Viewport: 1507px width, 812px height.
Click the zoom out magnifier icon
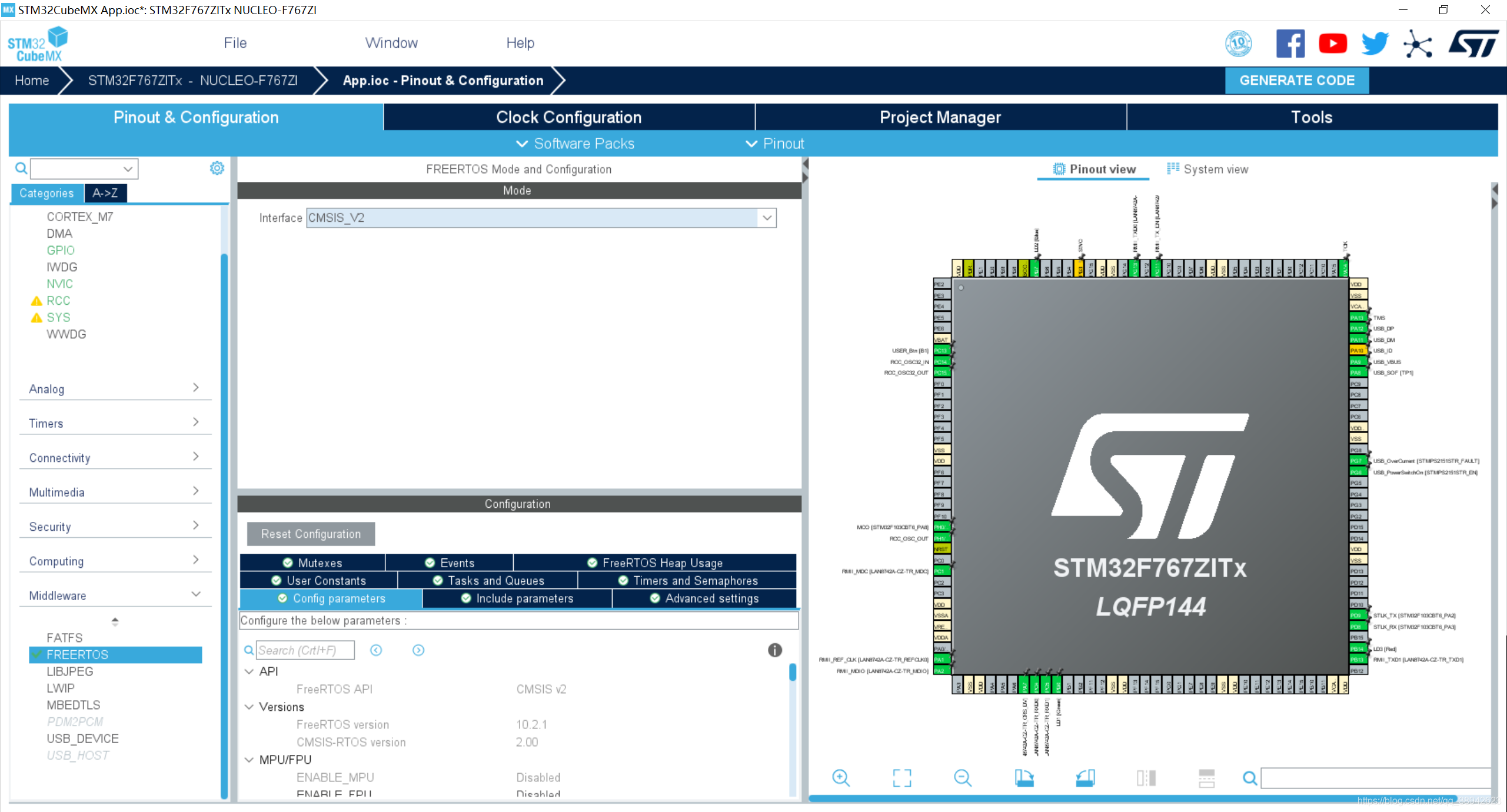[963, 778]
